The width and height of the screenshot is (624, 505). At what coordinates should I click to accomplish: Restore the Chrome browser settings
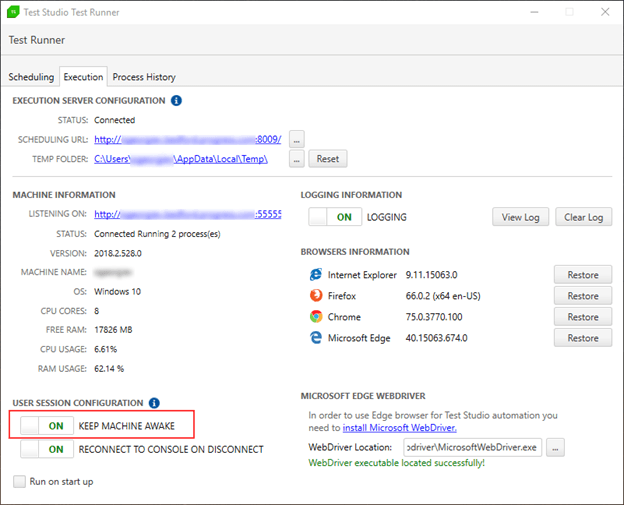pyautogui.click(x=583, y=317)
